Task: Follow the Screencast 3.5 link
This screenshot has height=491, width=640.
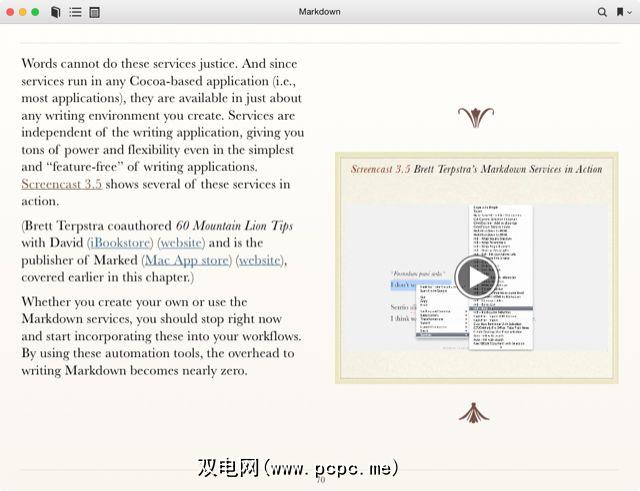Action: pos(61,184)
